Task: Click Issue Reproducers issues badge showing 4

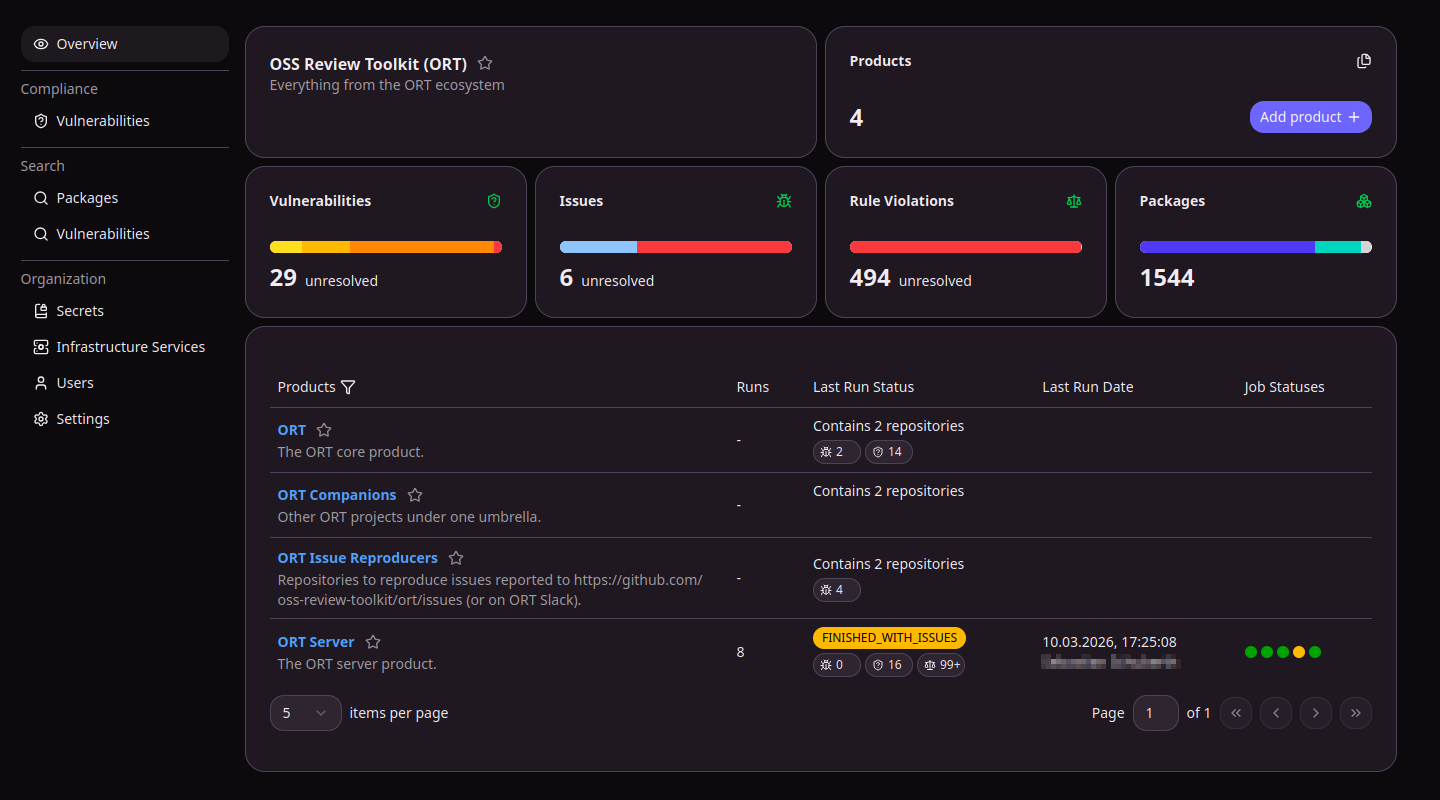Action: [x=837, y=590]
